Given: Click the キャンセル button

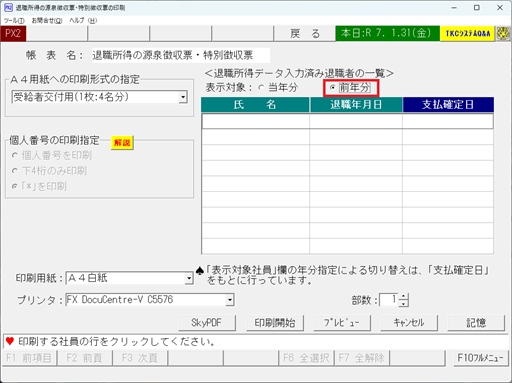Looking at the screenshot, I should pos(409,322).
